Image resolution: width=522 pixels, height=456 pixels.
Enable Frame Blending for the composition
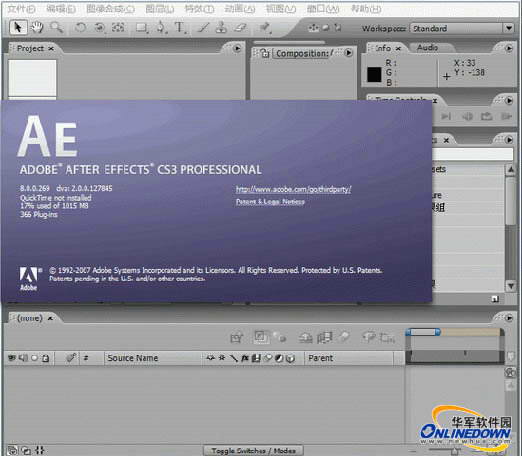pyautogui.click(x=325, y=338)
